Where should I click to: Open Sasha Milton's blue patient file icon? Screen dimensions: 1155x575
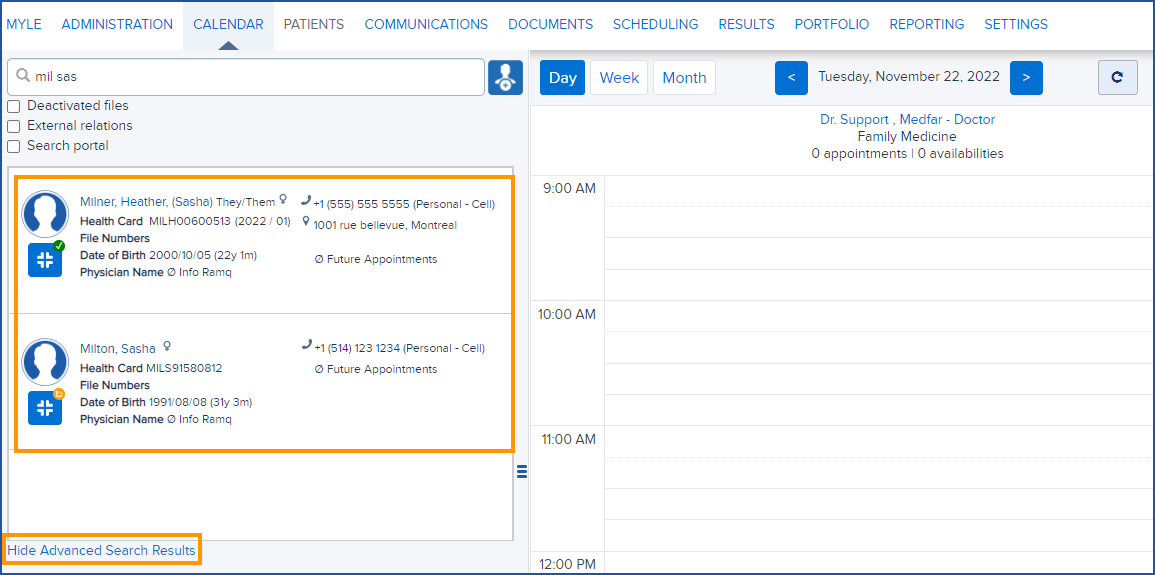point(45,407)
